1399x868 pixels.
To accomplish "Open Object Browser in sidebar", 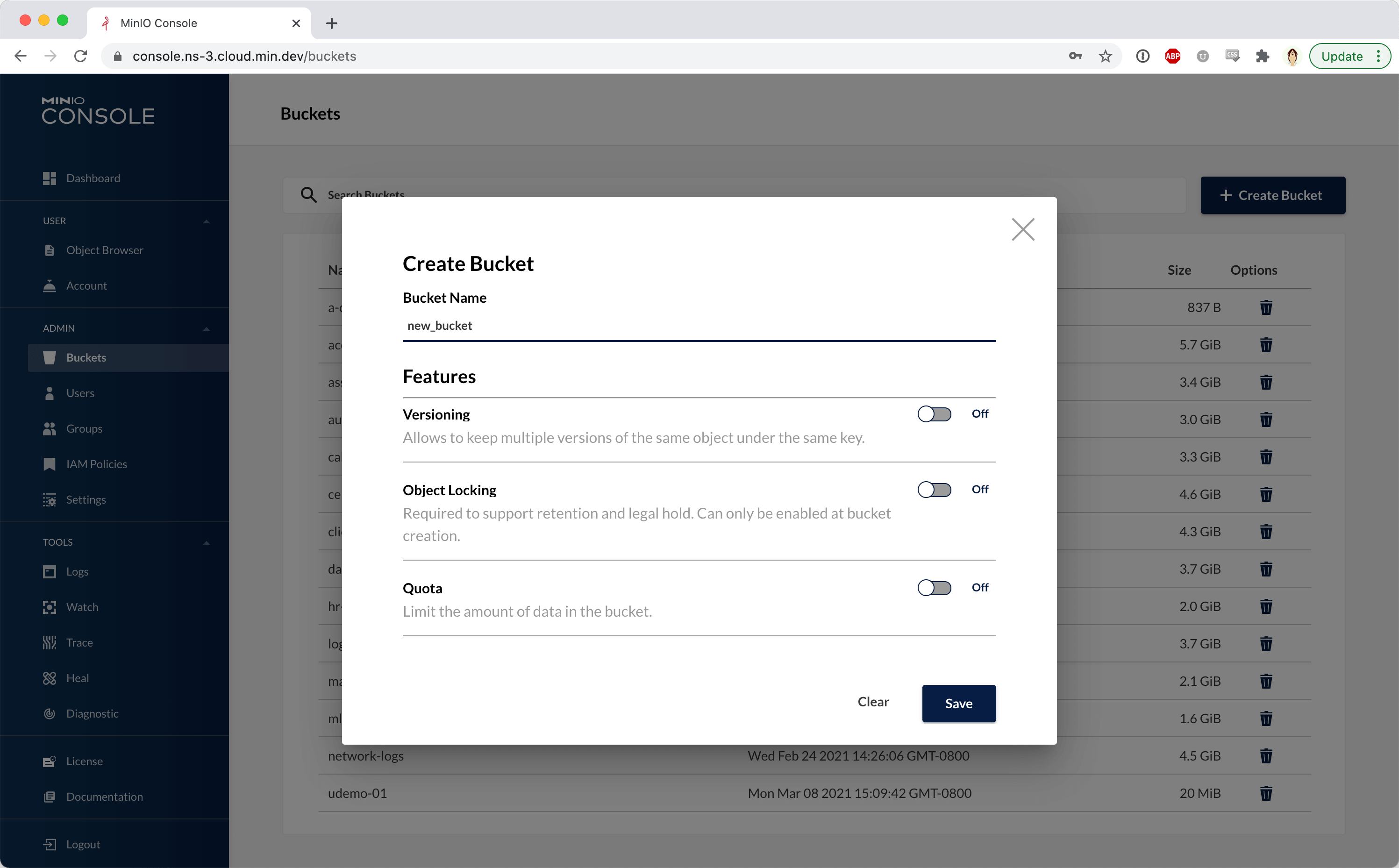I will point(105,250).
